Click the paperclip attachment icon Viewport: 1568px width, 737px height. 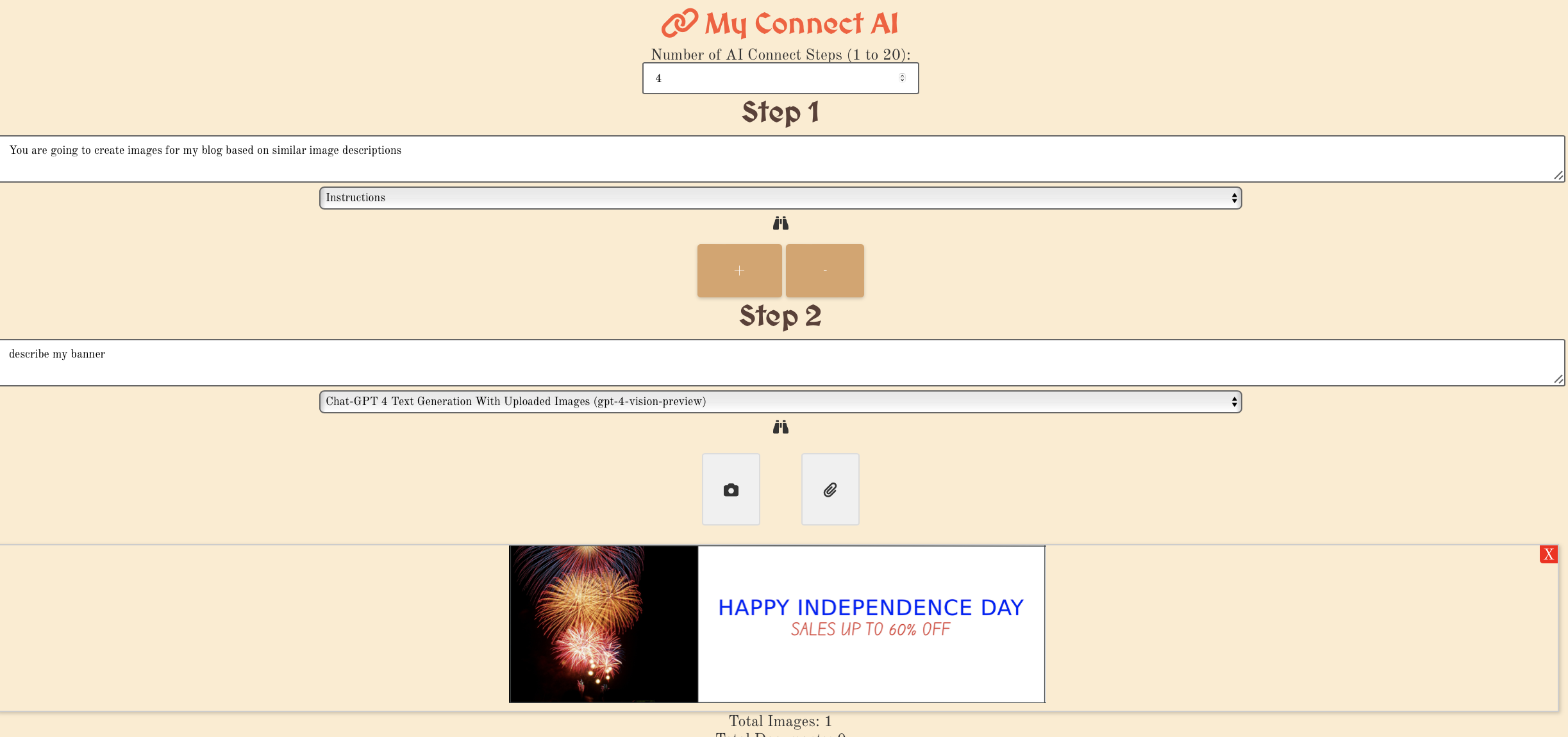(831, 490)
